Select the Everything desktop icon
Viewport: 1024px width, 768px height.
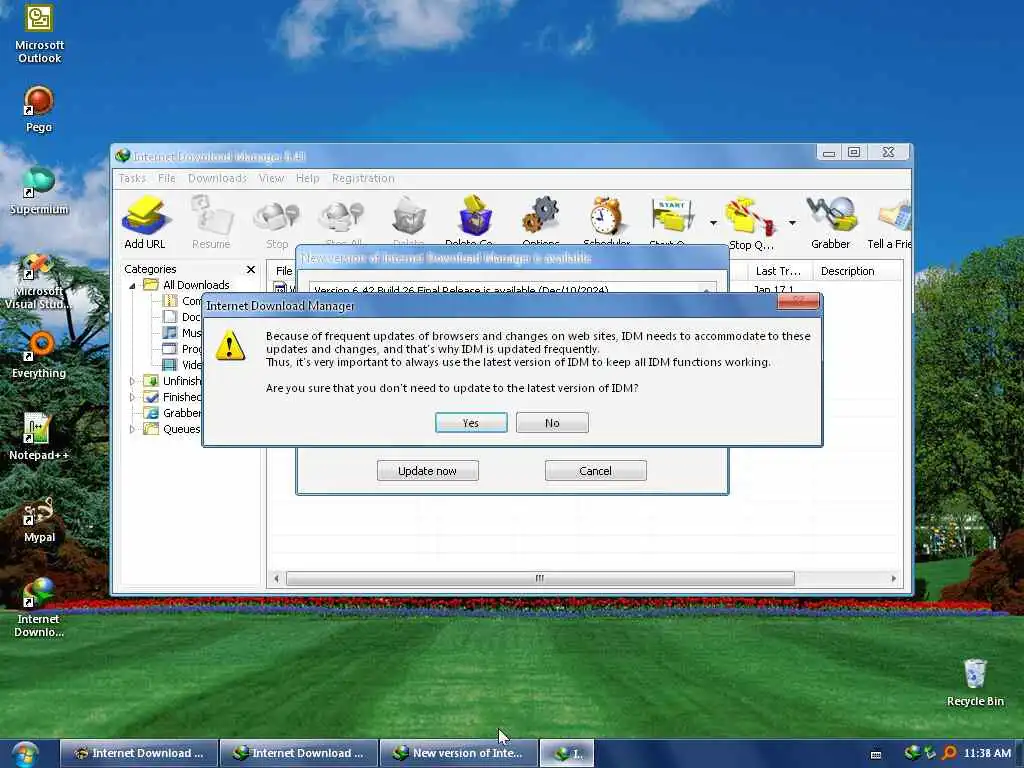click(39, 355)
